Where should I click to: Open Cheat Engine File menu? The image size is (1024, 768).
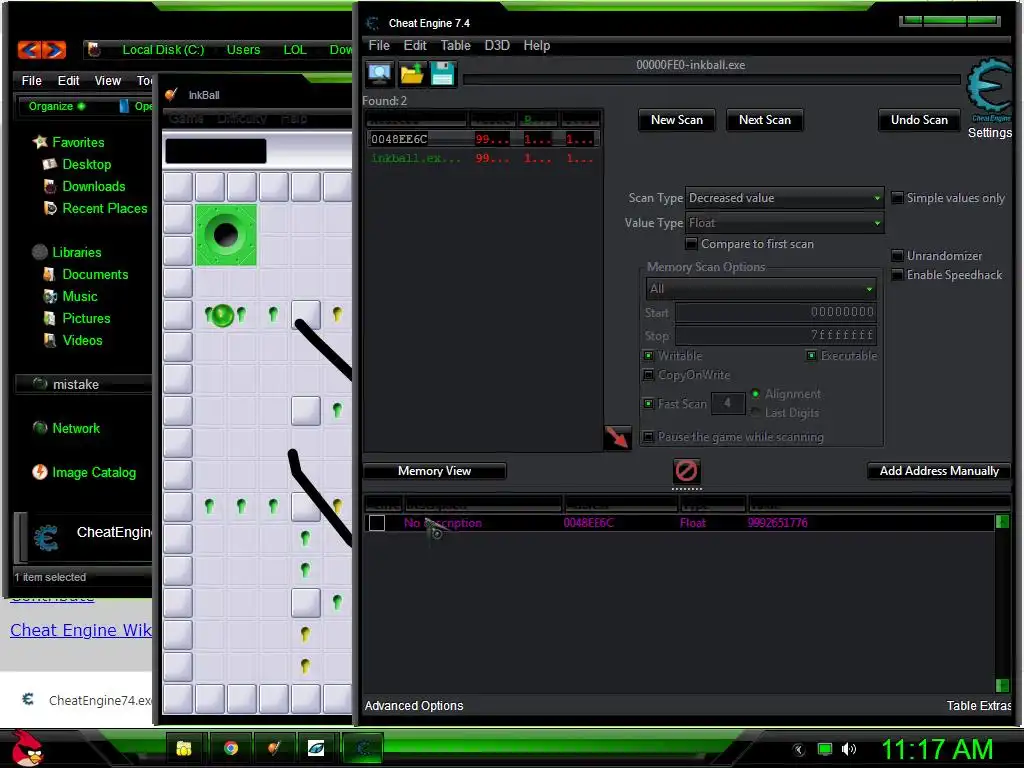pos(379,45)
